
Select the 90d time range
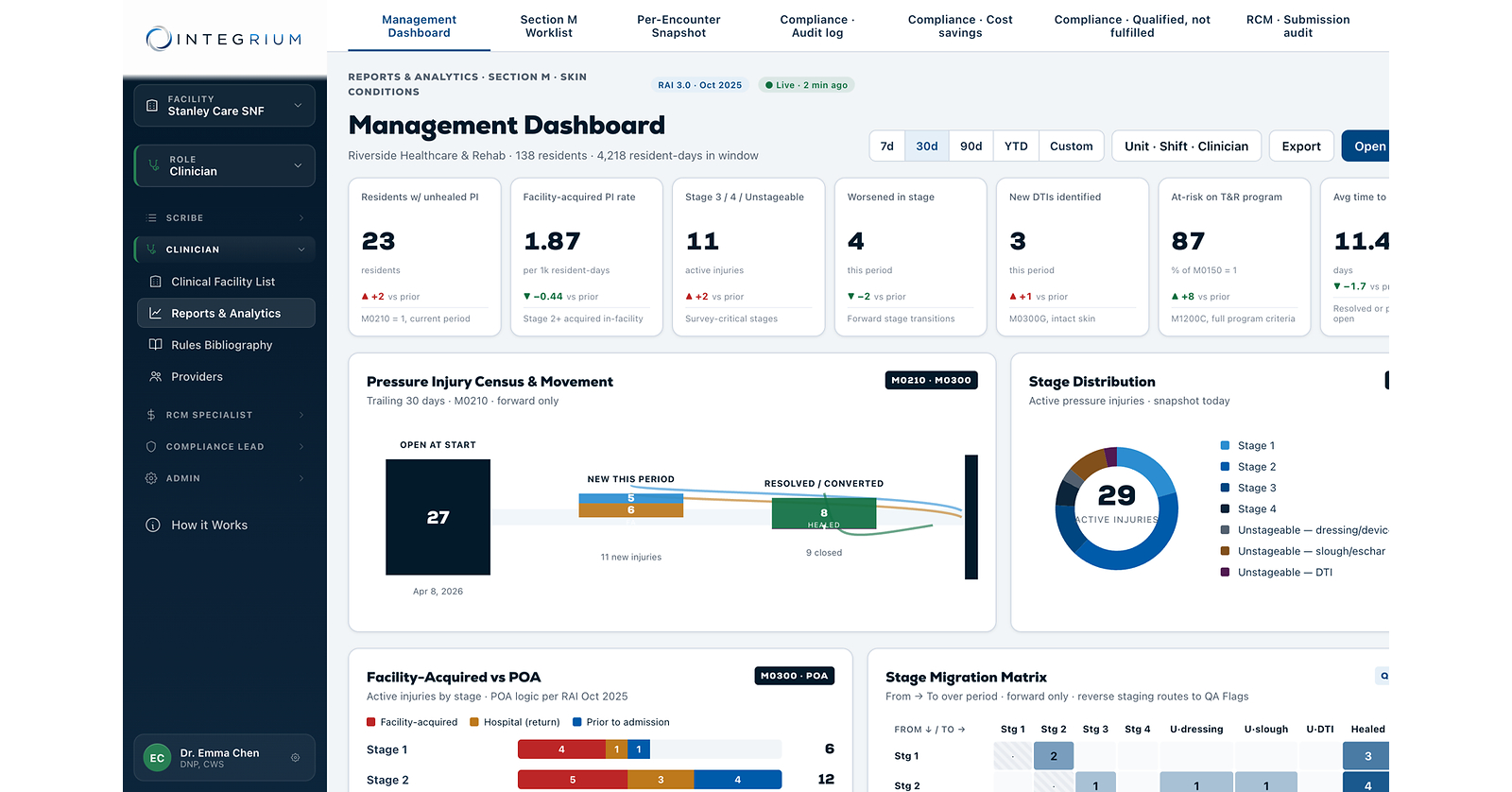[x=971, y=146]
